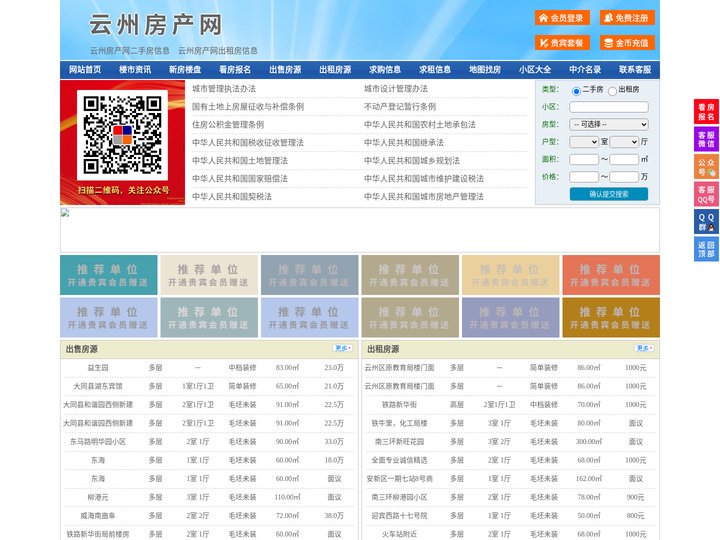This screenshot has width=720, height=540.
Task: Click the maximum 价格 input field
Action: pos(624,177)
